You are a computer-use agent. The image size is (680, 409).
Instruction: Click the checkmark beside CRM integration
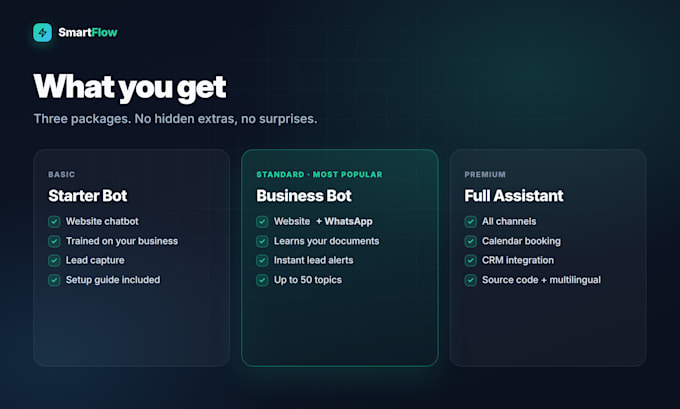471,260
